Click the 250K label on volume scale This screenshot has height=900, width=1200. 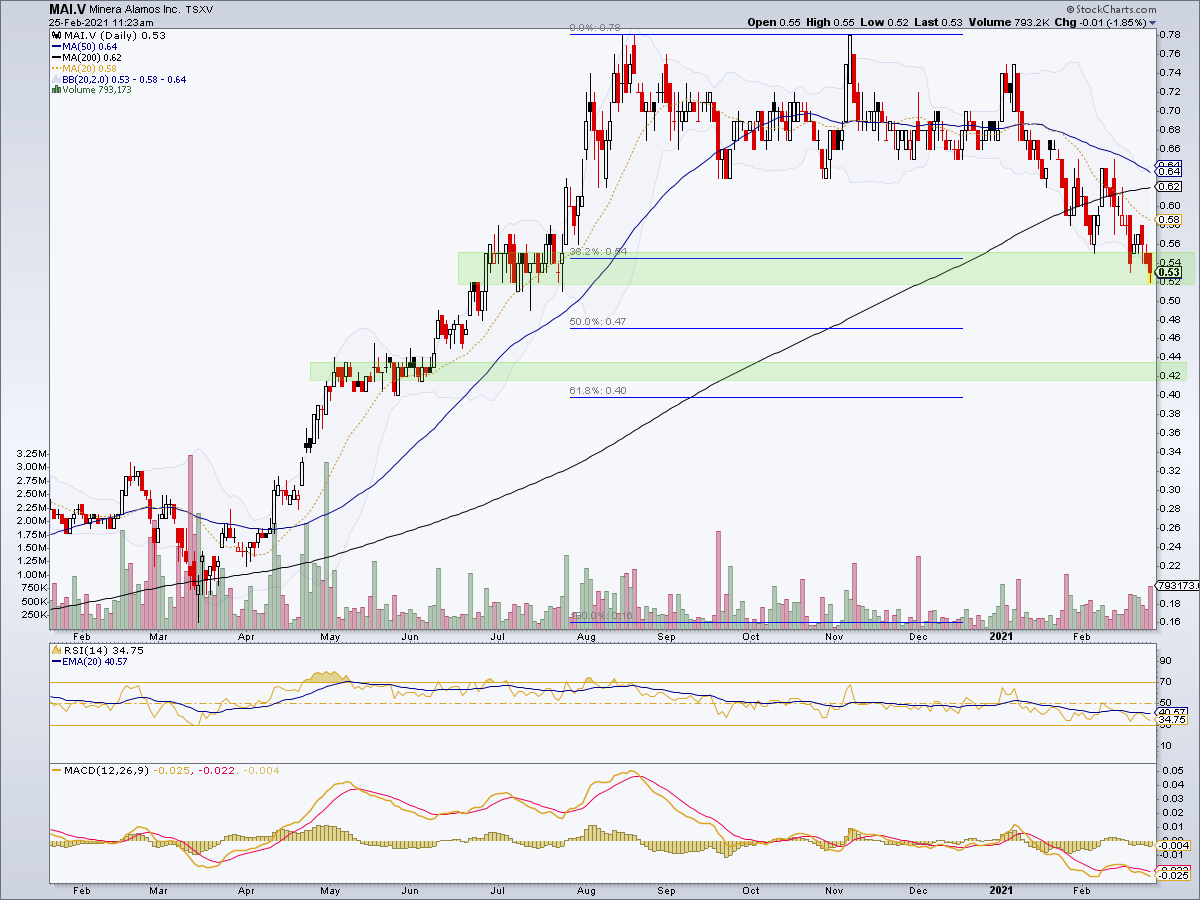[x=35, y=615]
